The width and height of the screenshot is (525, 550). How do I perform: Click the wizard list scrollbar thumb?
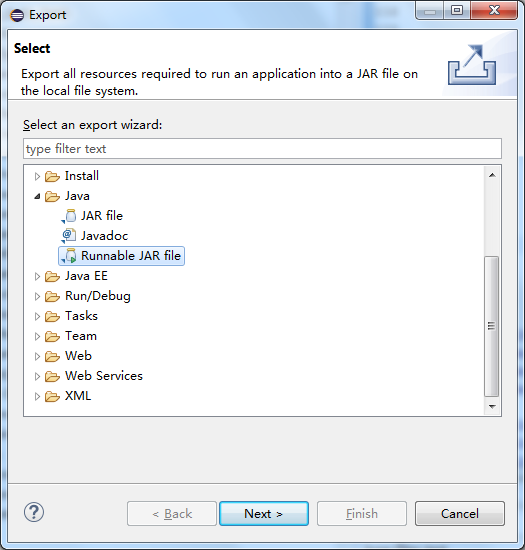(492, 326)
